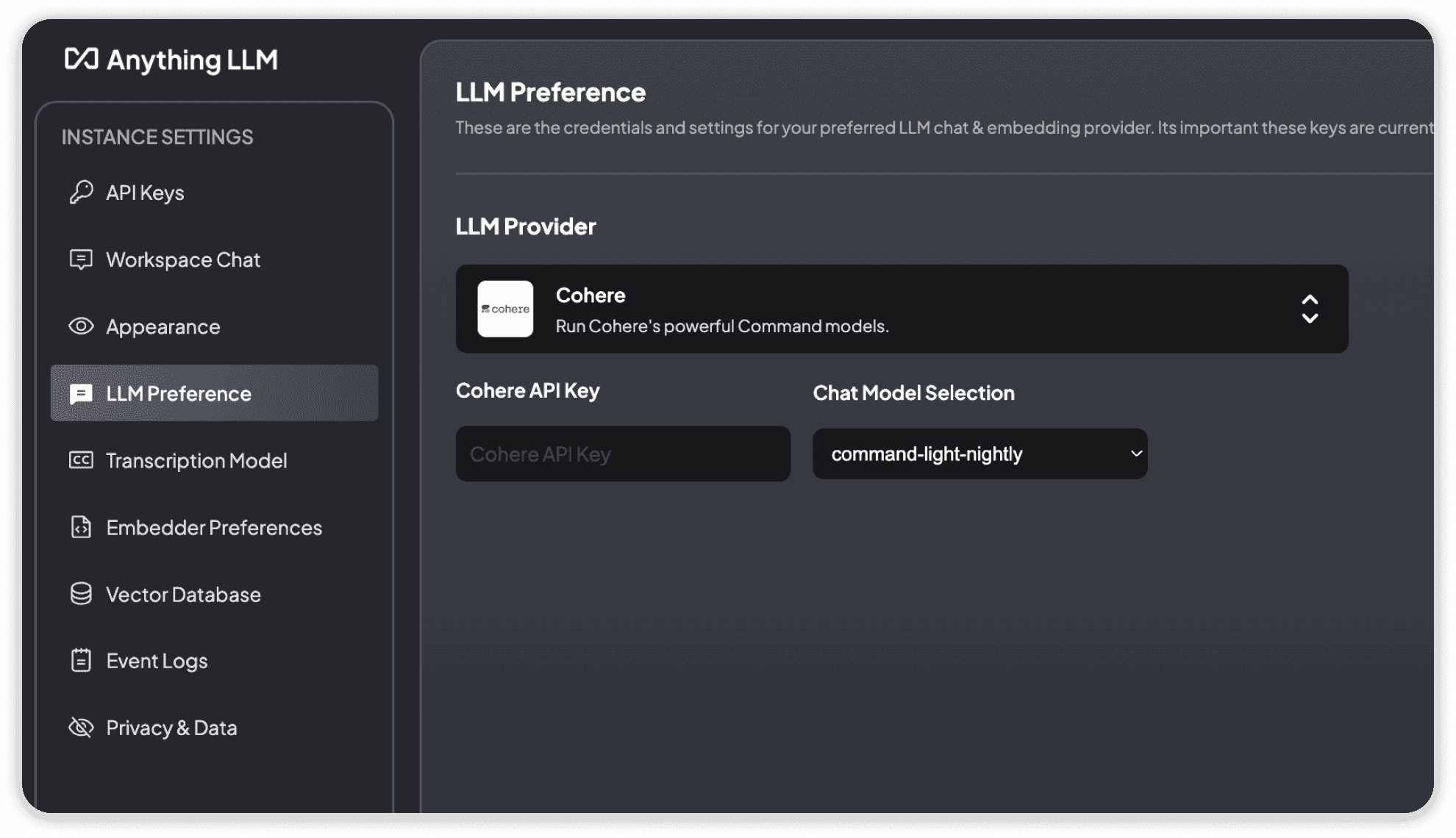Click the 'Run Cohere's powerful Command models.' text

tap(722, 326)
